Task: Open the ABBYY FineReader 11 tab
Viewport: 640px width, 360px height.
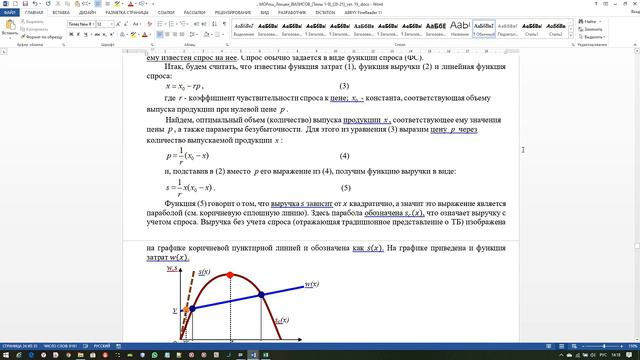Action: tap(363, 13)
